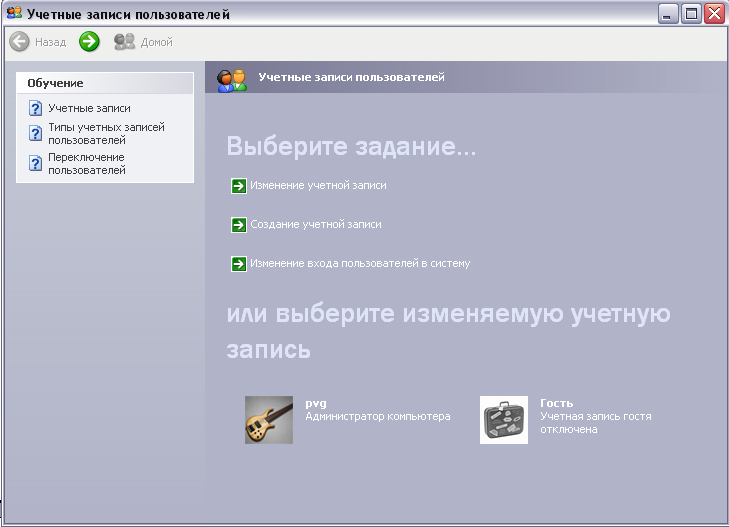
Task: Maximize the user accounts window
Action: (691, 13)
